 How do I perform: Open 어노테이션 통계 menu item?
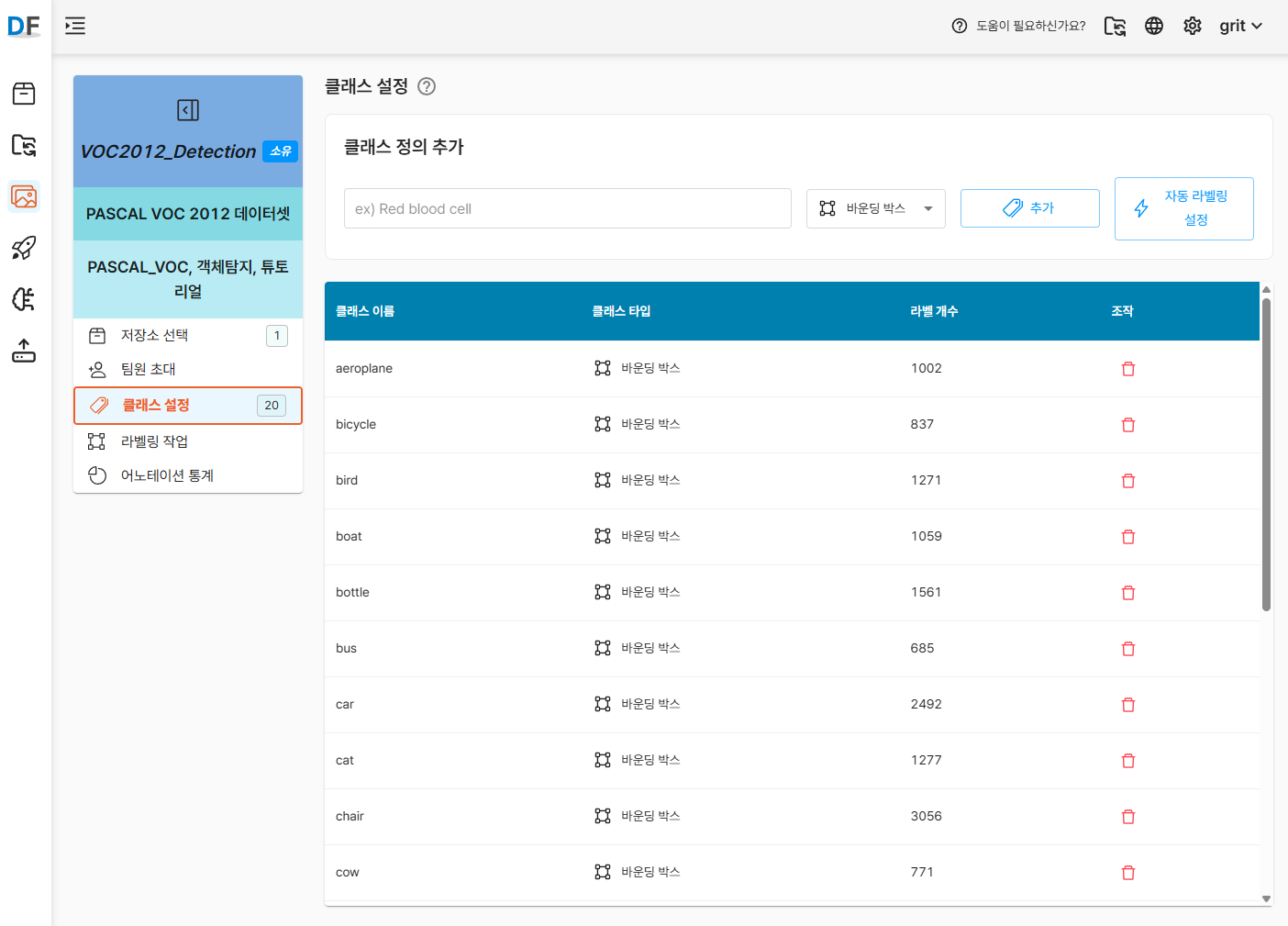click(x=188, y=475)
